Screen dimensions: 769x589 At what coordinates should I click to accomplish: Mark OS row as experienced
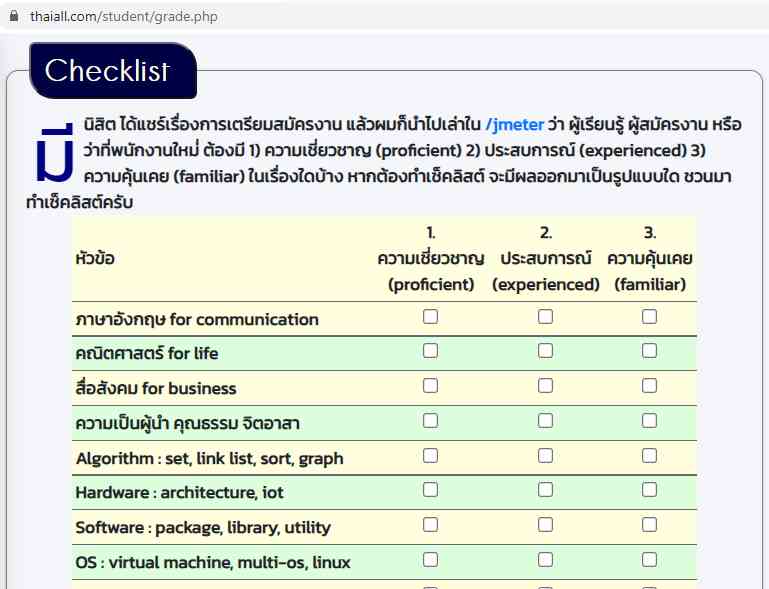pos(546,560)
